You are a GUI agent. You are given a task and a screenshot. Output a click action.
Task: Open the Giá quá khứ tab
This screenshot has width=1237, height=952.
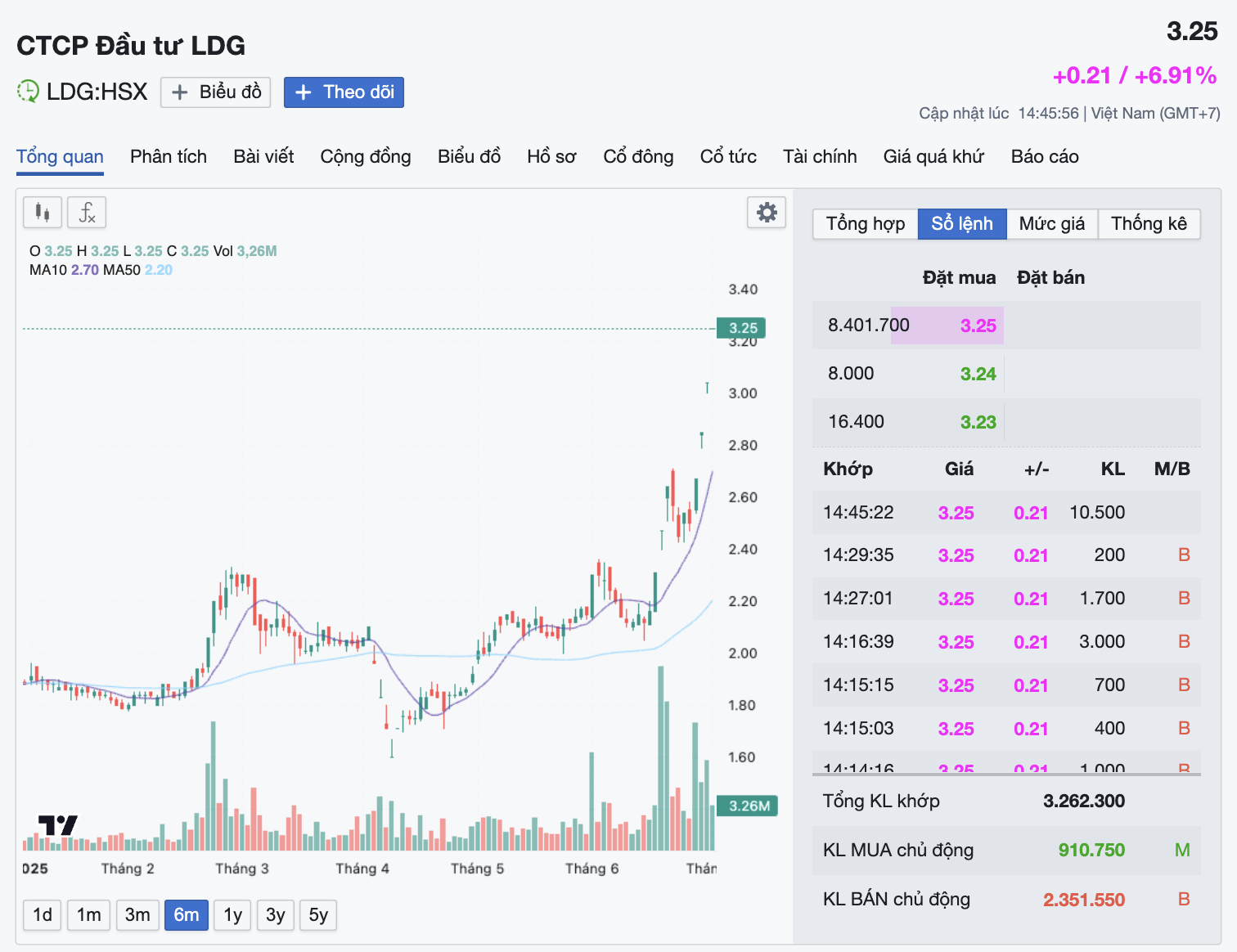(x=933, y=156)
